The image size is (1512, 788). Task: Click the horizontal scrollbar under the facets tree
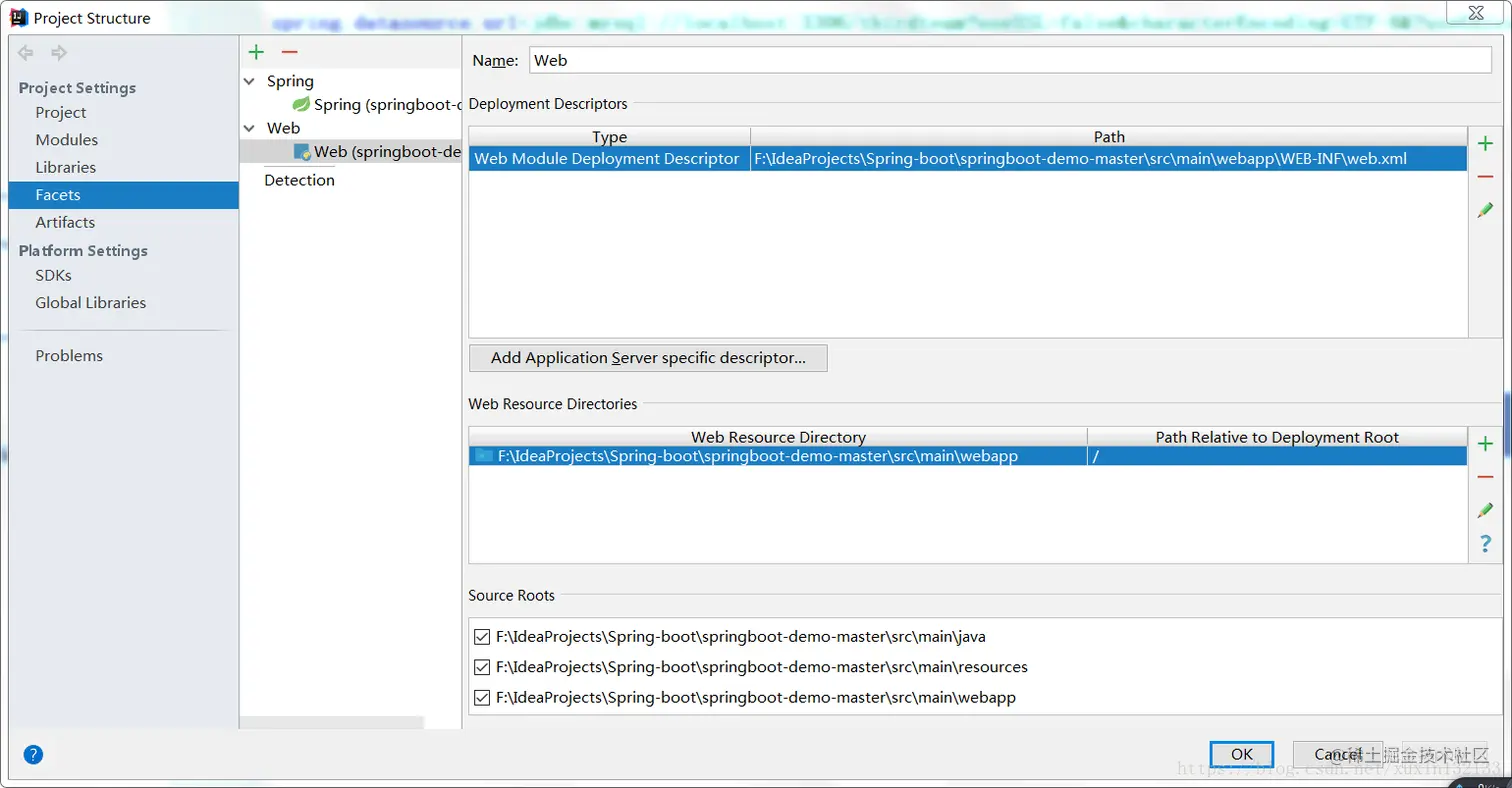[x=332, y=722]
